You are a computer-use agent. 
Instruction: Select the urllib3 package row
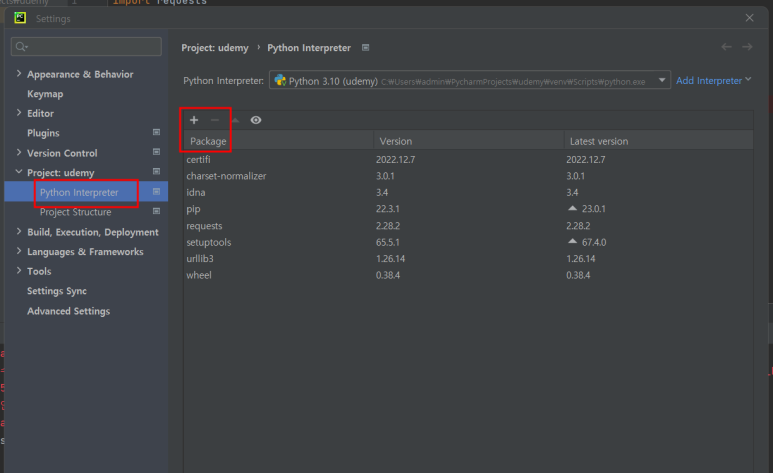(x=468, y=258)
